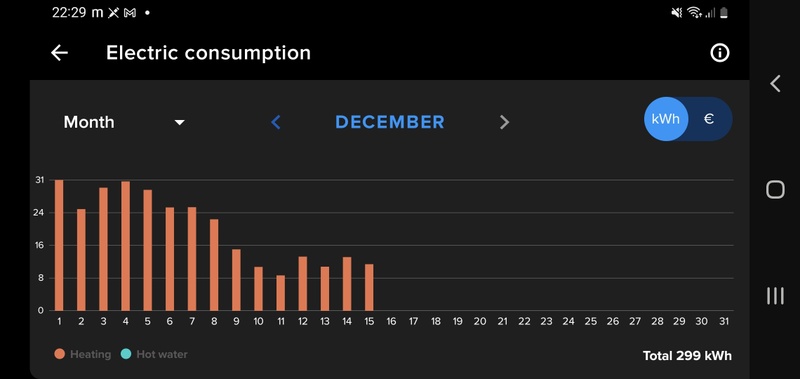Tap the Android back chevron in the navigation bar
The height and width of the screenshot is (379, 800).
[x=775, y=83]
